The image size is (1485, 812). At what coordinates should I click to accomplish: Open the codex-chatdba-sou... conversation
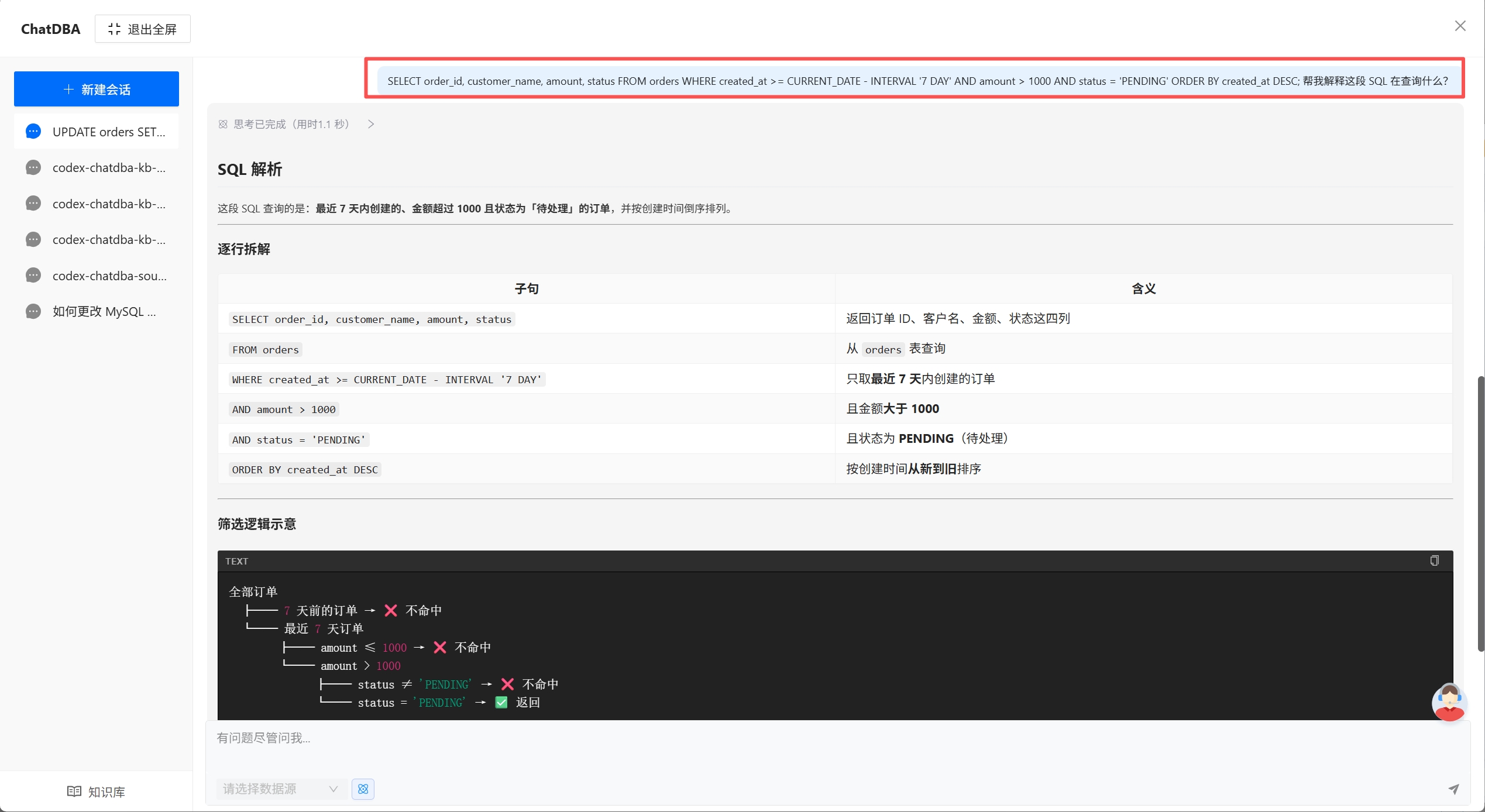point(97,276)
